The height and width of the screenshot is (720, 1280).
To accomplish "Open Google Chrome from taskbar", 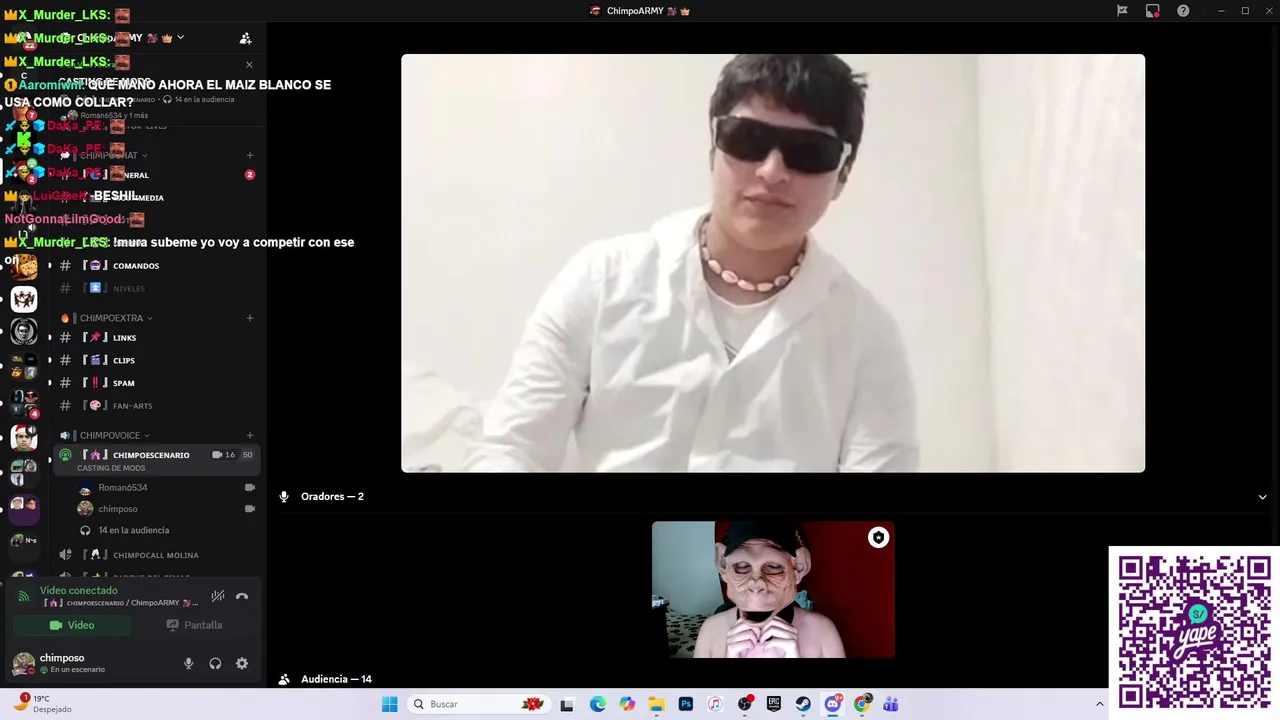I will 862,705.
